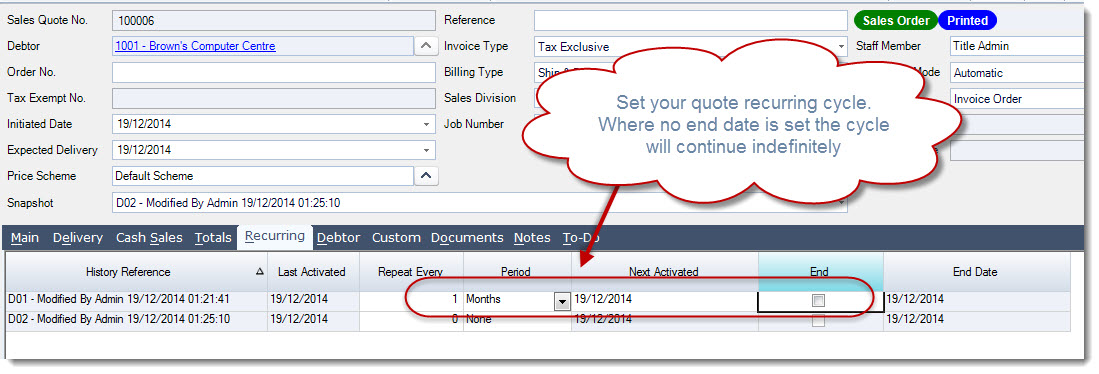1099x374 pixels.
Task: Click the Last Activated column header
Action: point(313,272)
